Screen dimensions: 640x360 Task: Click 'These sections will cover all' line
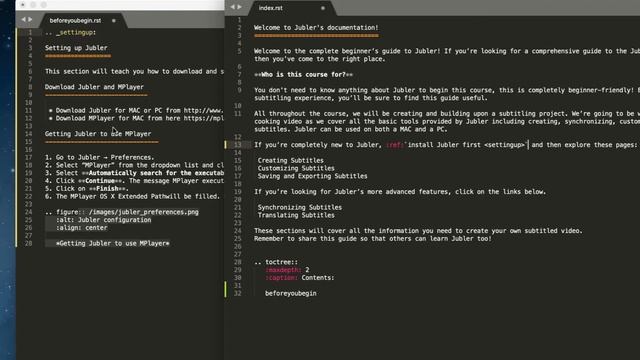(418, 231)
